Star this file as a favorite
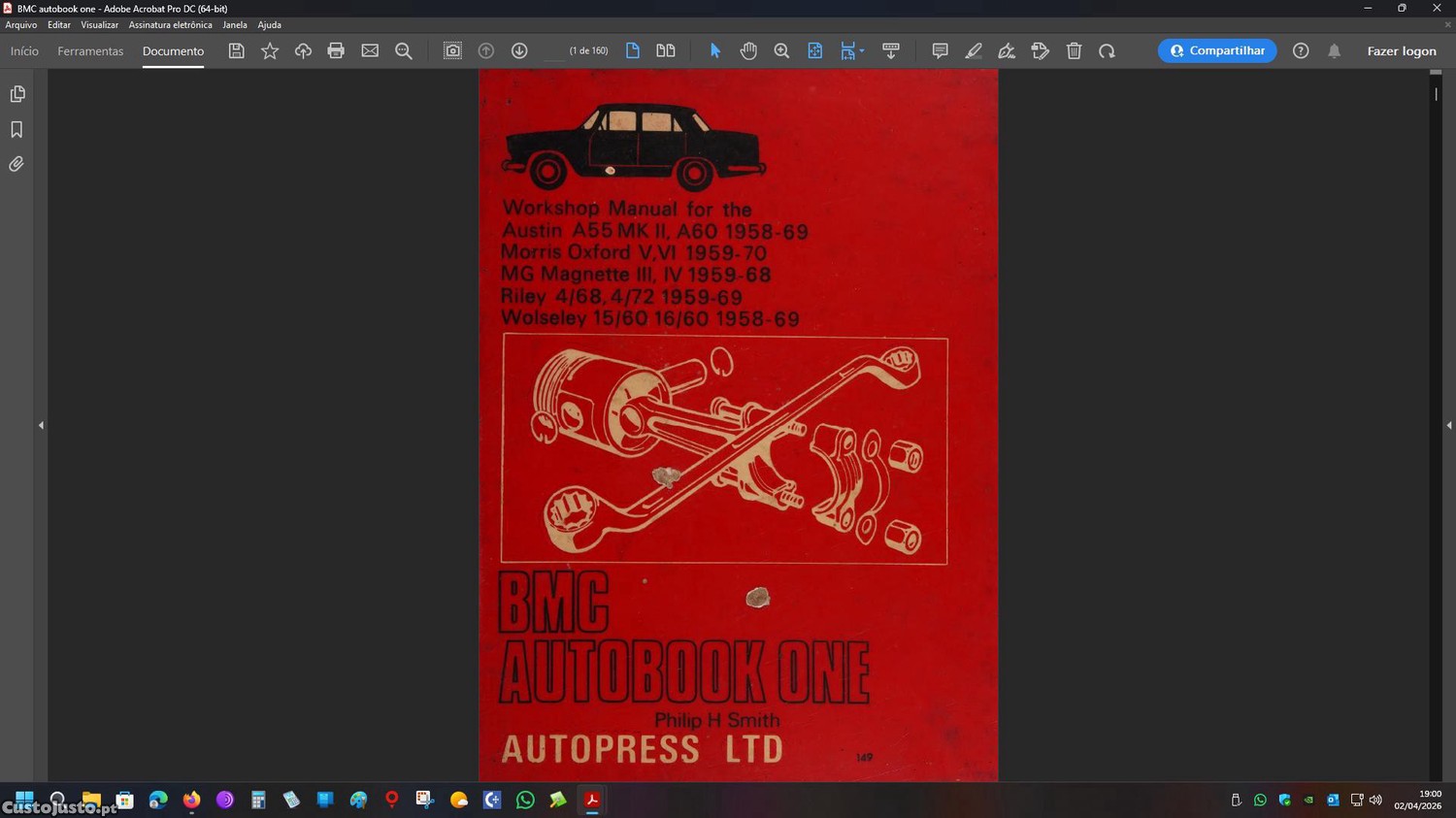Viewport: 1456px width, 818px height. (x=270, y=51)
